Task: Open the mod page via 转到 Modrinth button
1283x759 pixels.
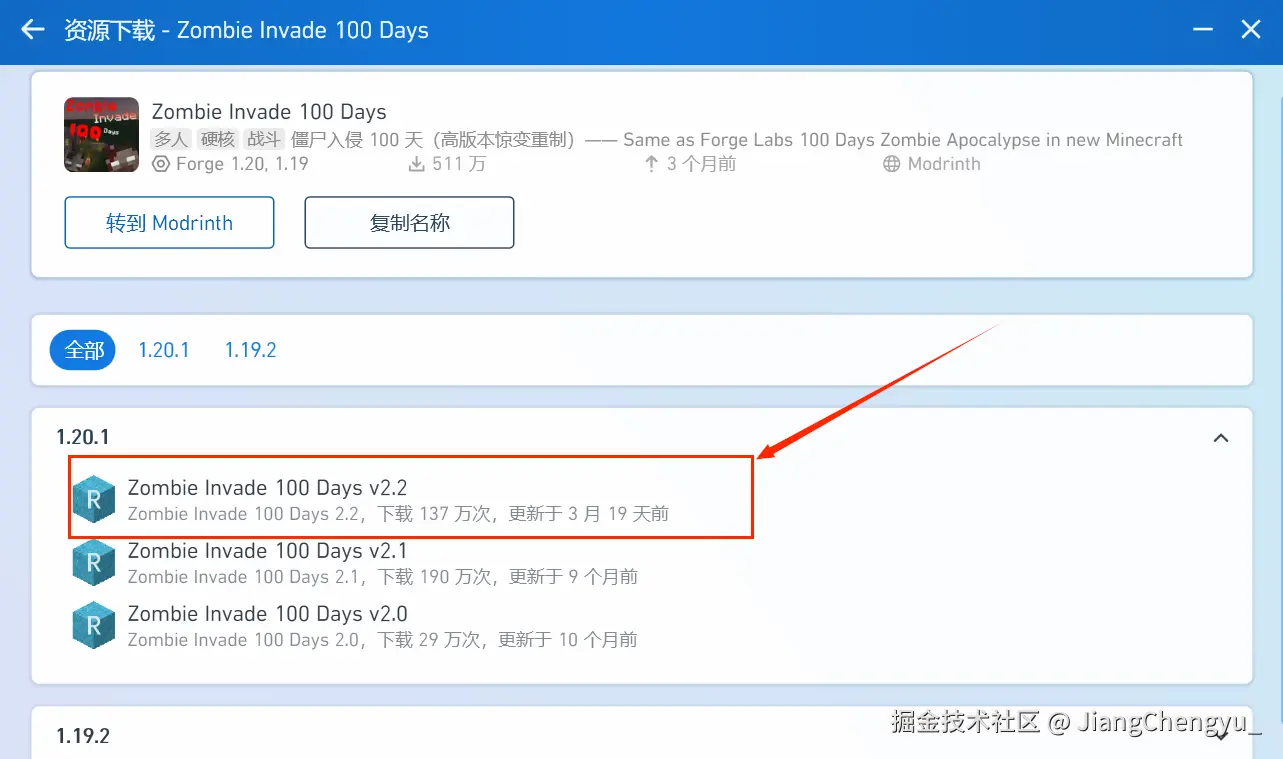Action: 169,222
